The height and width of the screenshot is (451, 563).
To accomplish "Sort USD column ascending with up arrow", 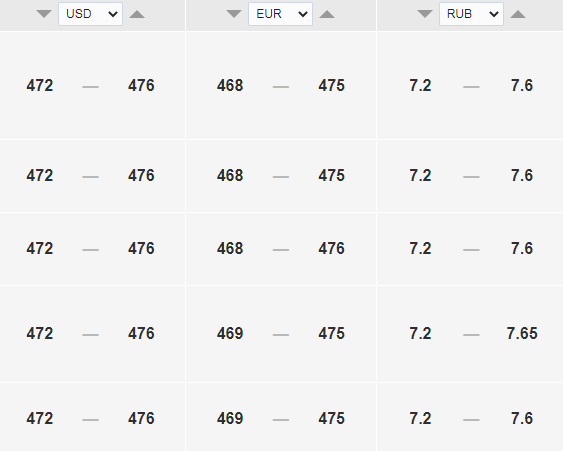I will [137, 14].
